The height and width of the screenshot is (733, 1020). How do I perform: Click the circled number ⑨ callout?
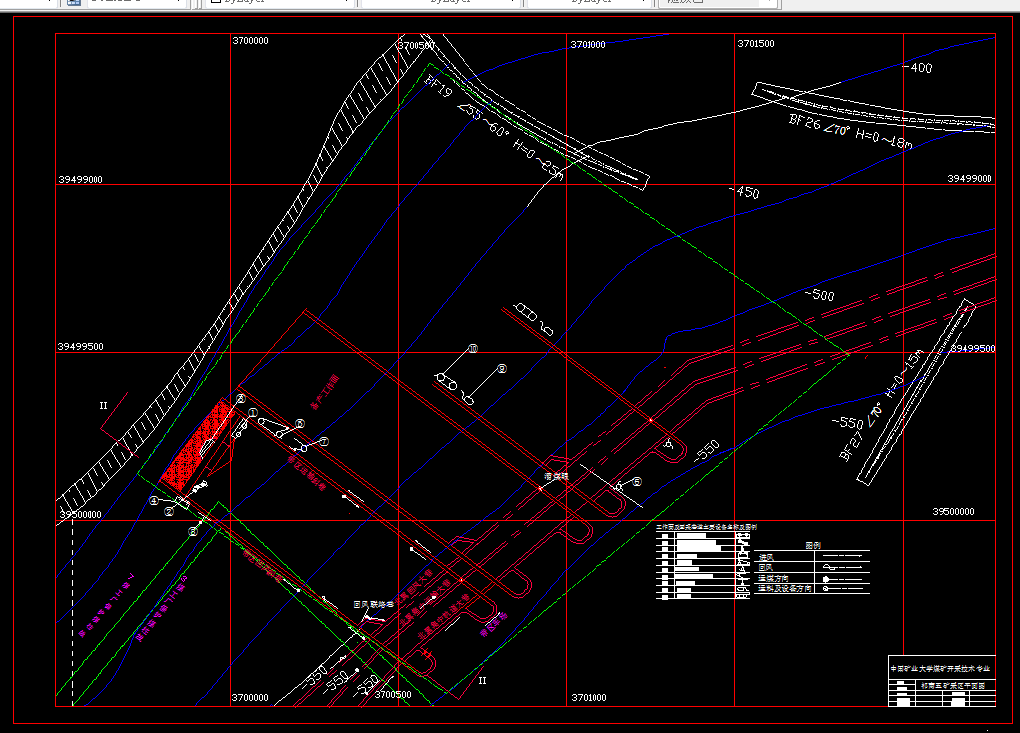pyautogui.click(x=502, y=368)
